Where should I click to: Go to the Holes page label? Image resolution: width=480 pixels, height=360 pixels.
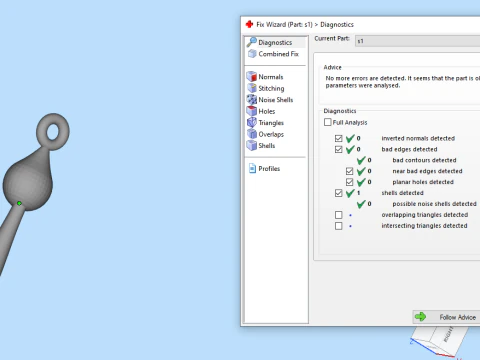(x=267, y=111)
